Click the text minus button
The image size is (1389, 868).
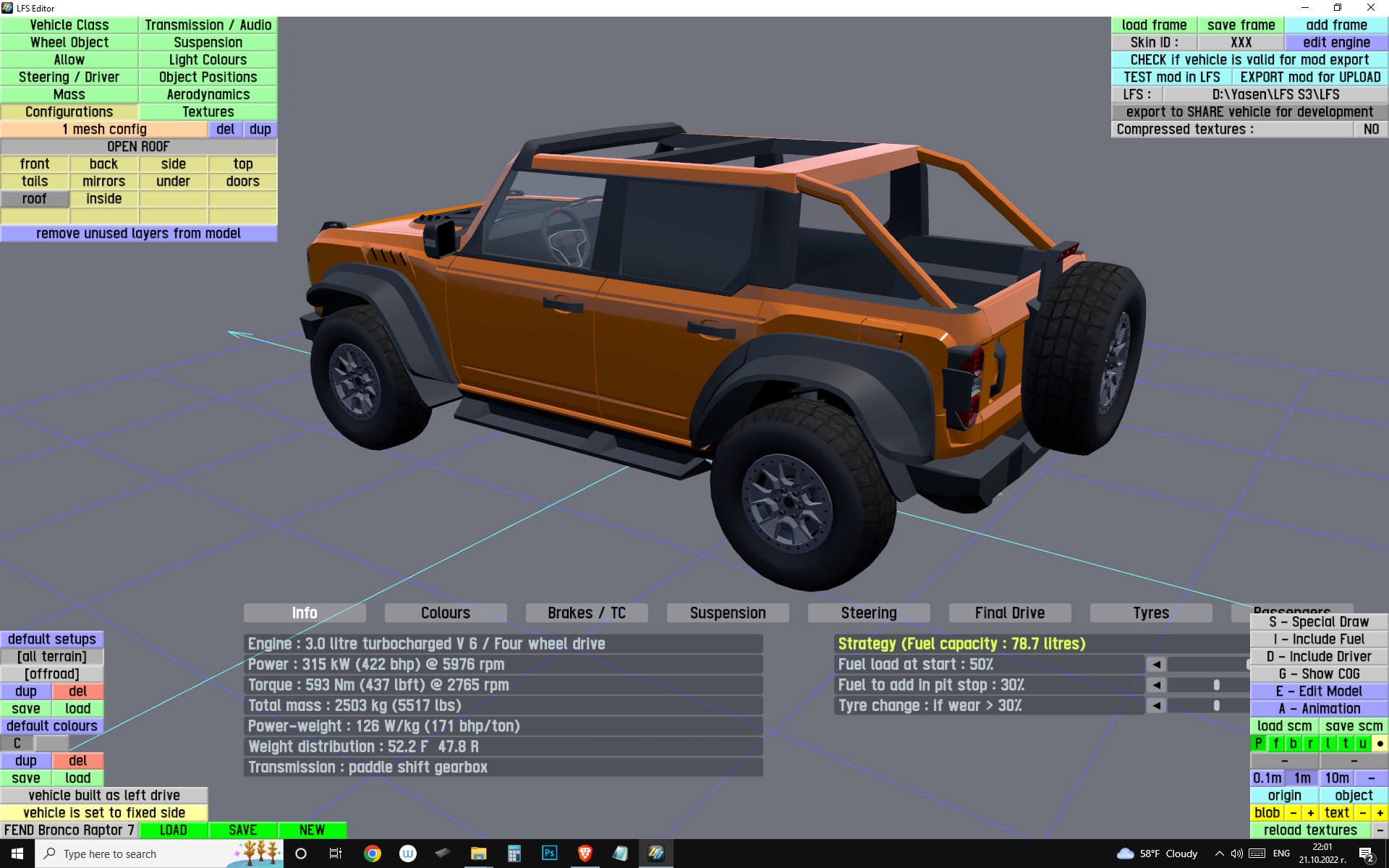coord(1362,812)
